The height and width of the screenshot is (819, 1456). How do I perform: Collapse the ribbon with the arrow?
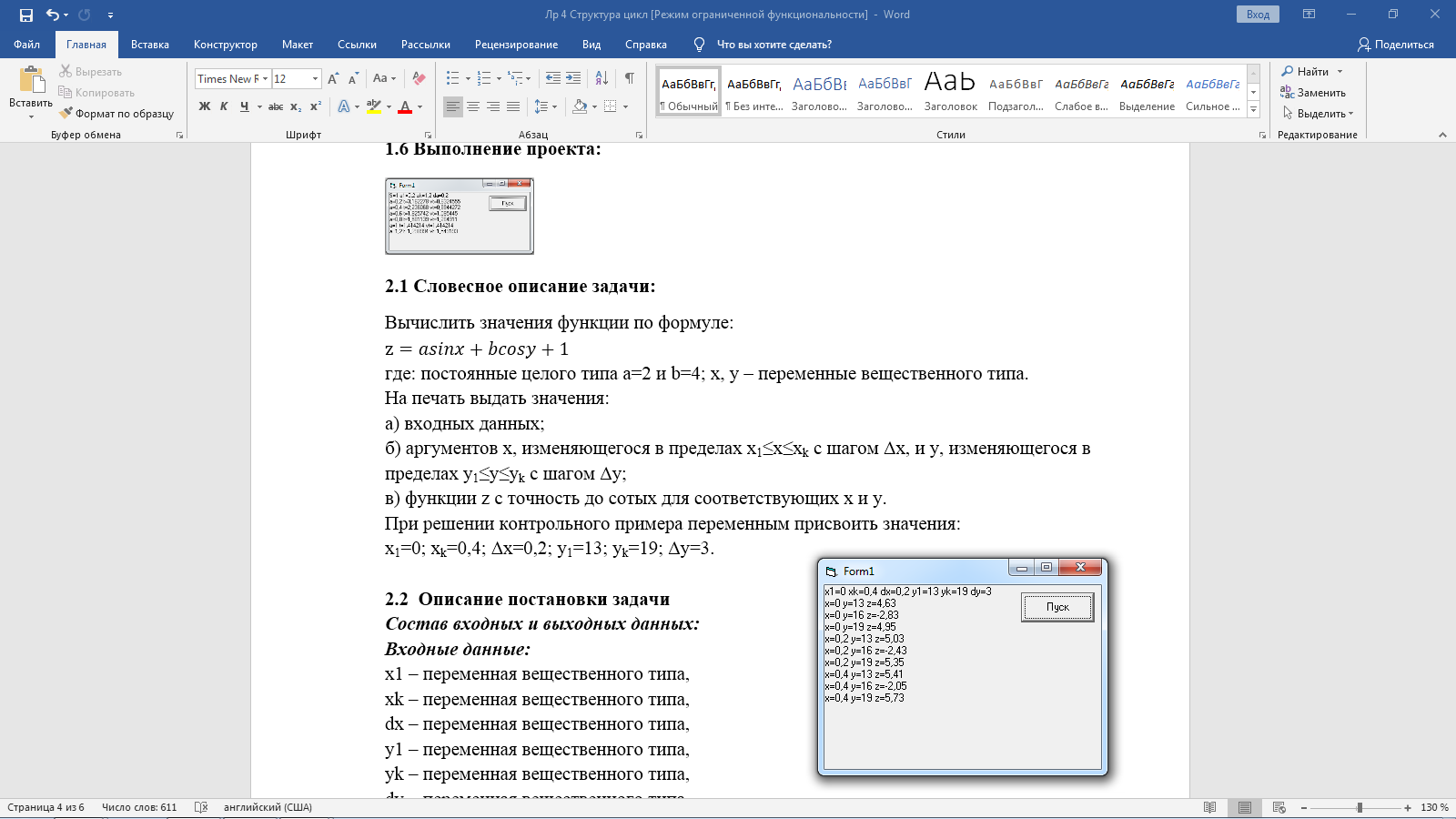(1442, 135)
